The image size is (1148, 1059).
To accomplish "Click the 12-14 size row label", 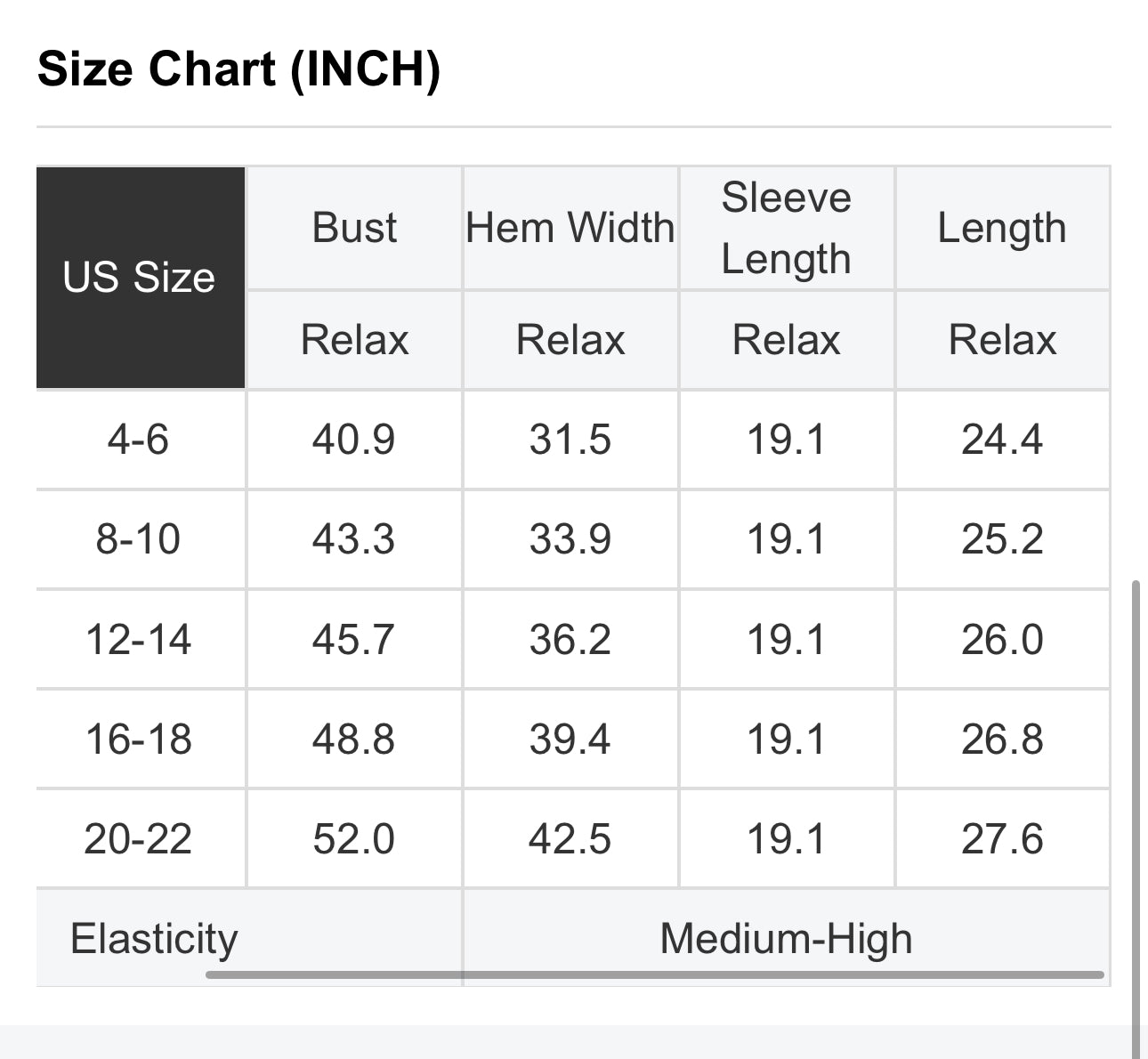I will tap(139, 640).
